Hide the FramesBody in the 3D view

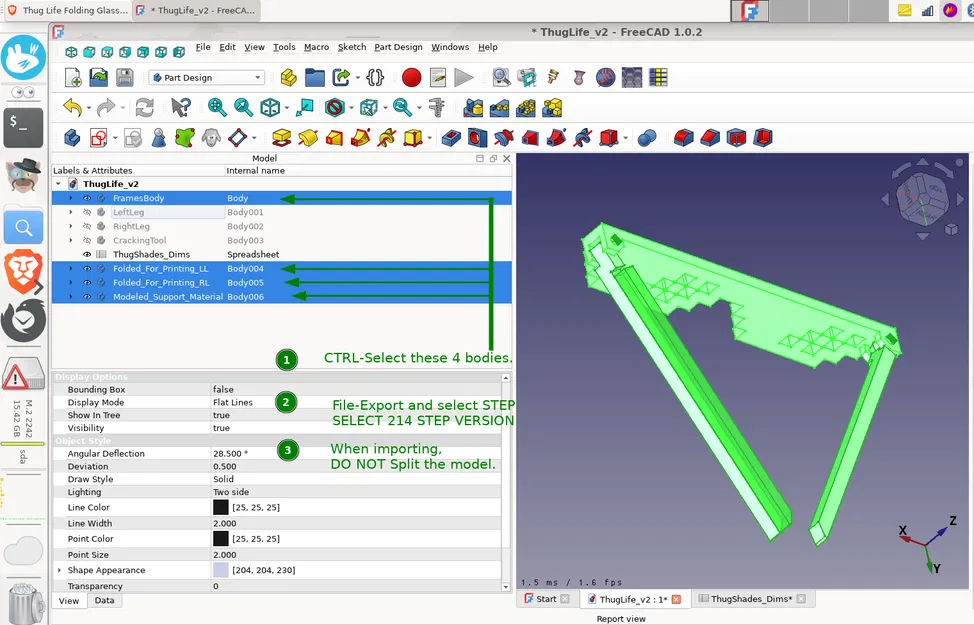click(86, 198)
